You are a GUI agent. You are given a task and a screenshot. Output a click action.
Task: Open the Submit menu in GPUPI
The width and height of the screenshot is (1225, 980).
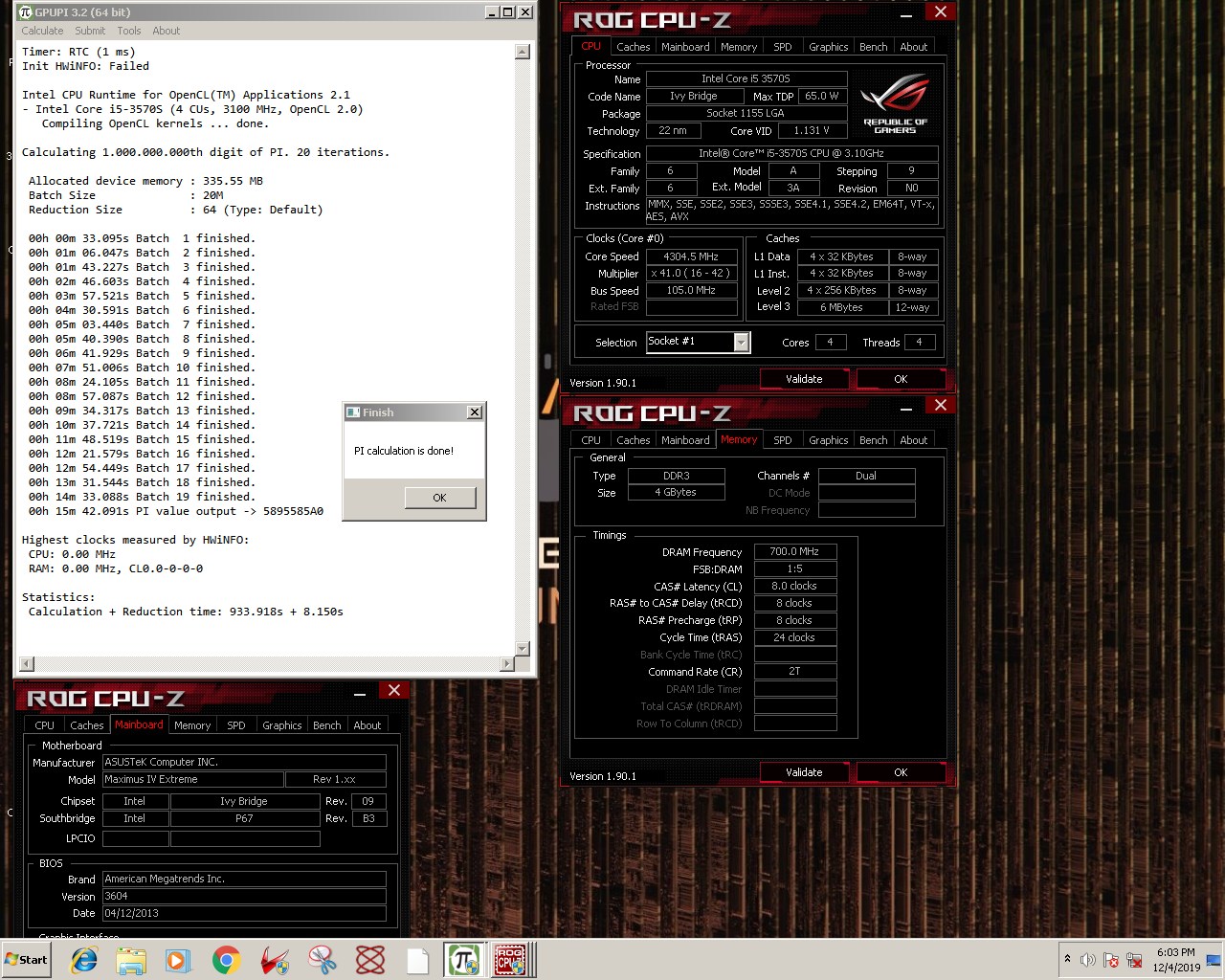tap(90, 31)
